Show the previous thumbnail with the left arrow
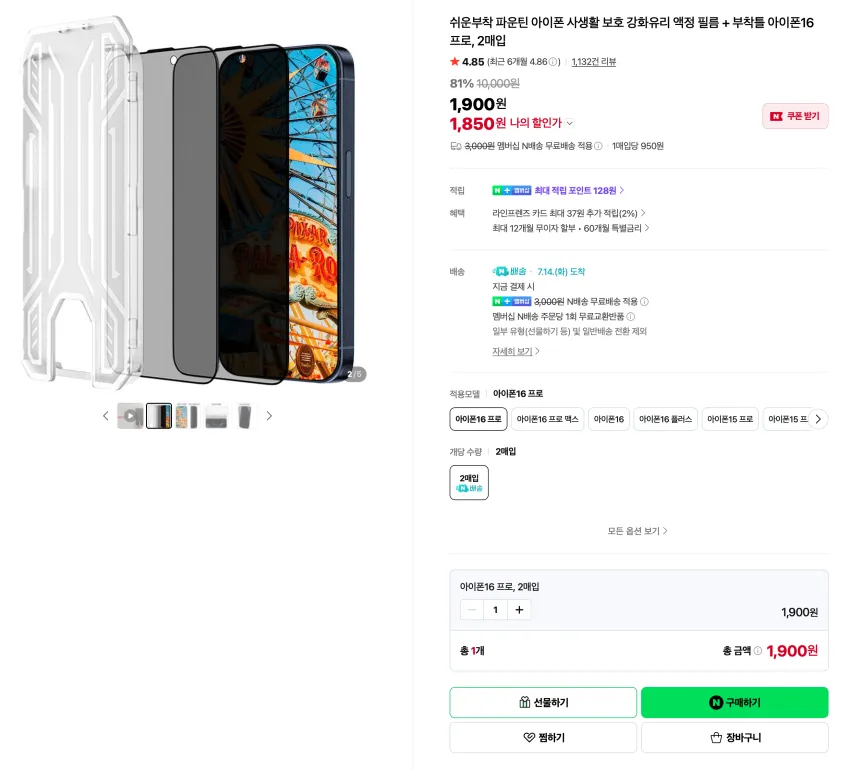850x770 pixels. [106, 416]
